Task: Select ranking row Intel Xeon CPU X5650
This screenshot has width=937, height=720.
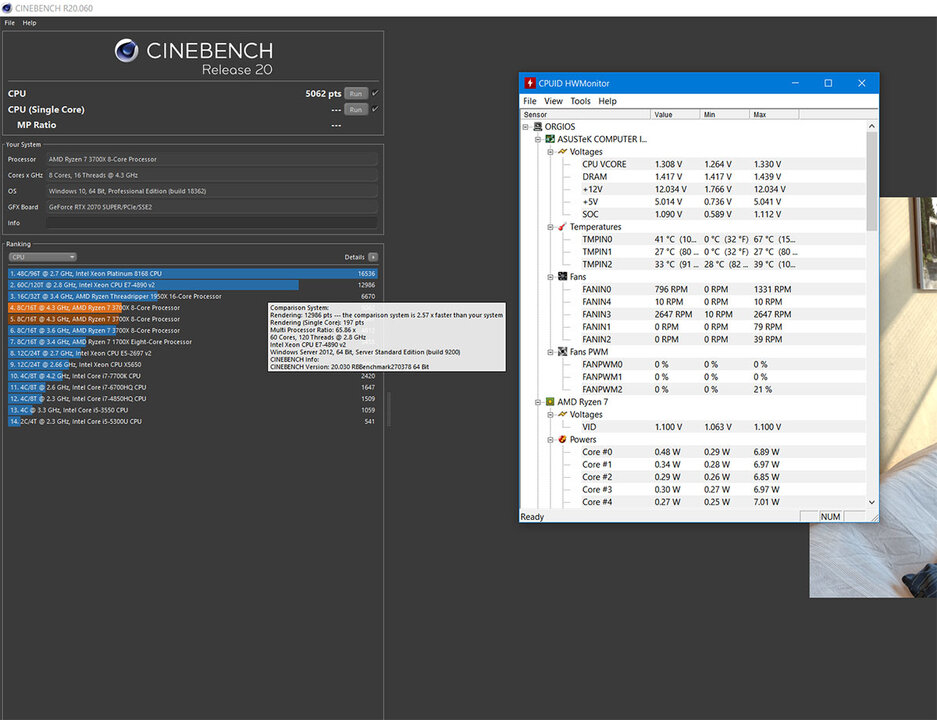Action: point(192,364)
